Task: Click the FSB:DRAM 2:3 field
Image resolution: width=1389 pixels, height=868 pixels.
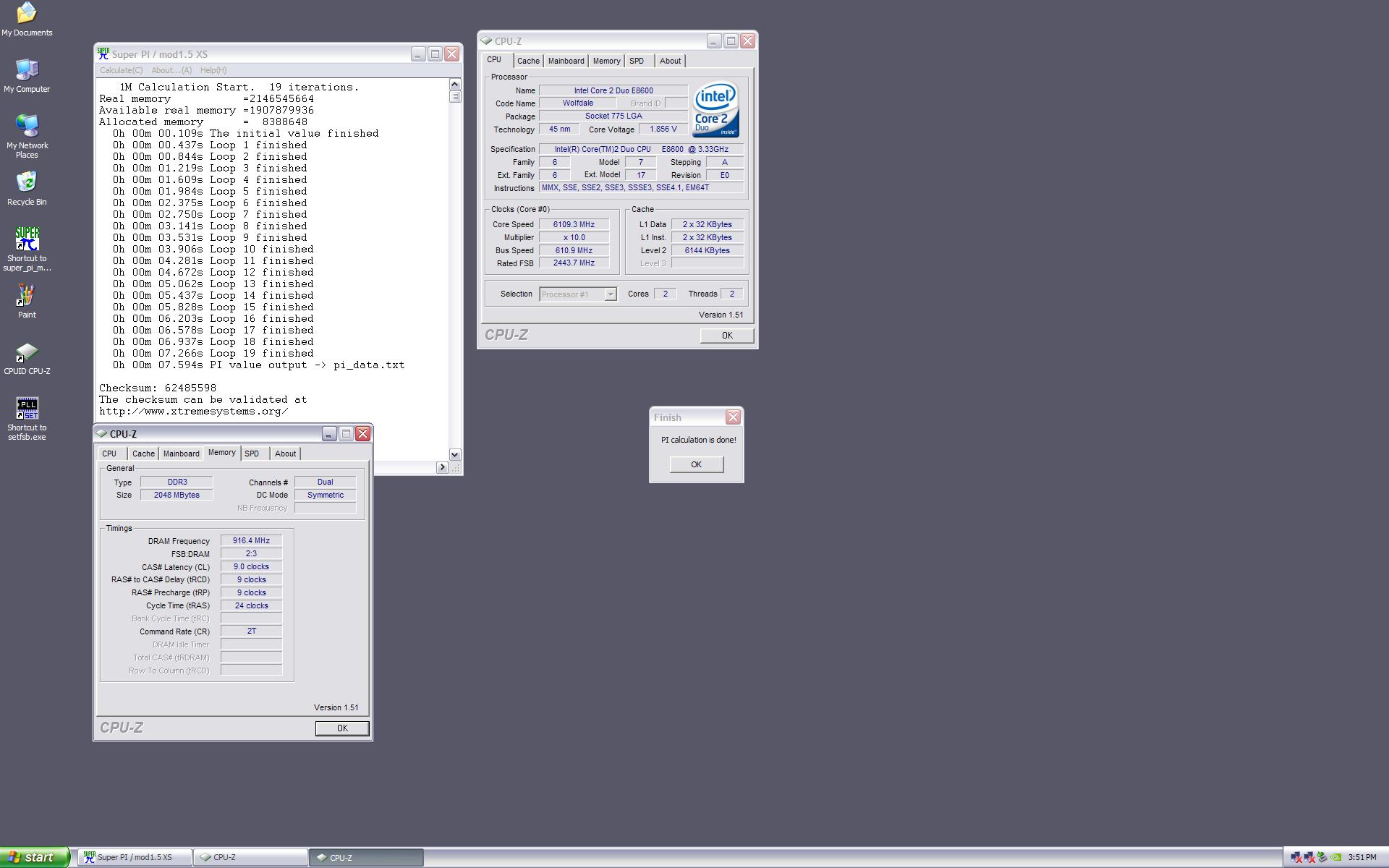Action: pos(251,553)
